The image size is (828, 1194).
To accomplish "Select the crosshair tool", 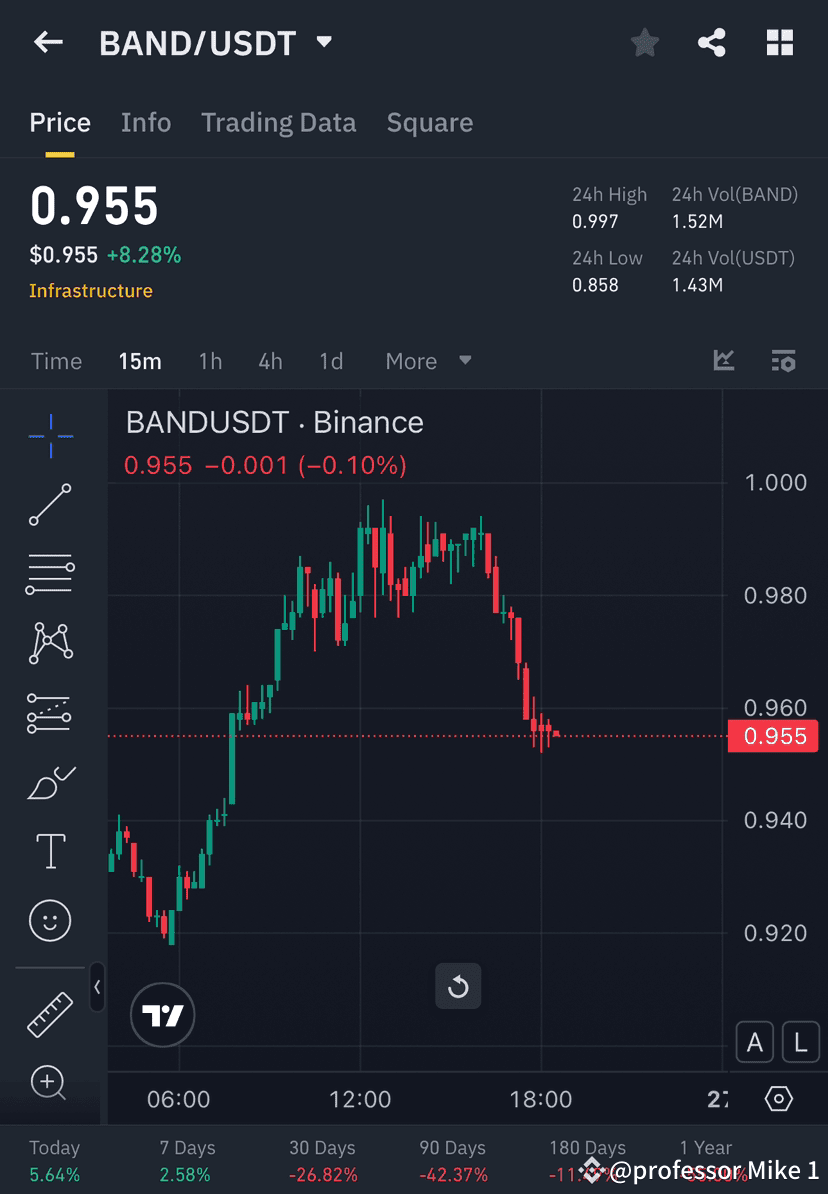I will pyautogui.click(x=47, y=436).
